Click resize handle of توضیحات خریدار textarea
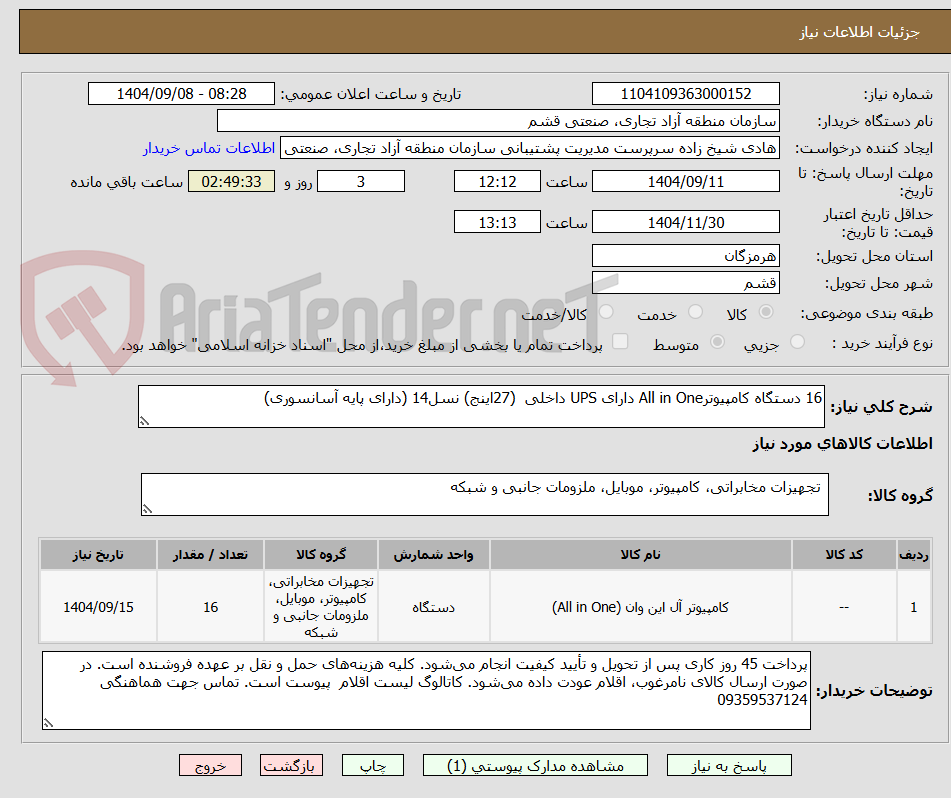Image resolution: width=951 pixels, height=798 pixels. coord(49,723)
